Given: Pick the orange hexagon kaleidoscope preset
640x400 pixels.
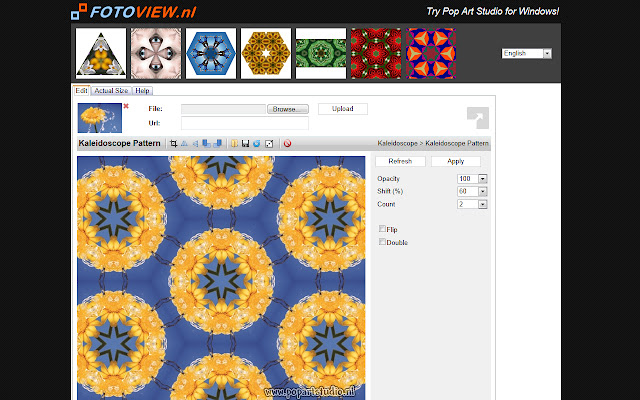Looking at the screenshot, I should click(266, 53).
